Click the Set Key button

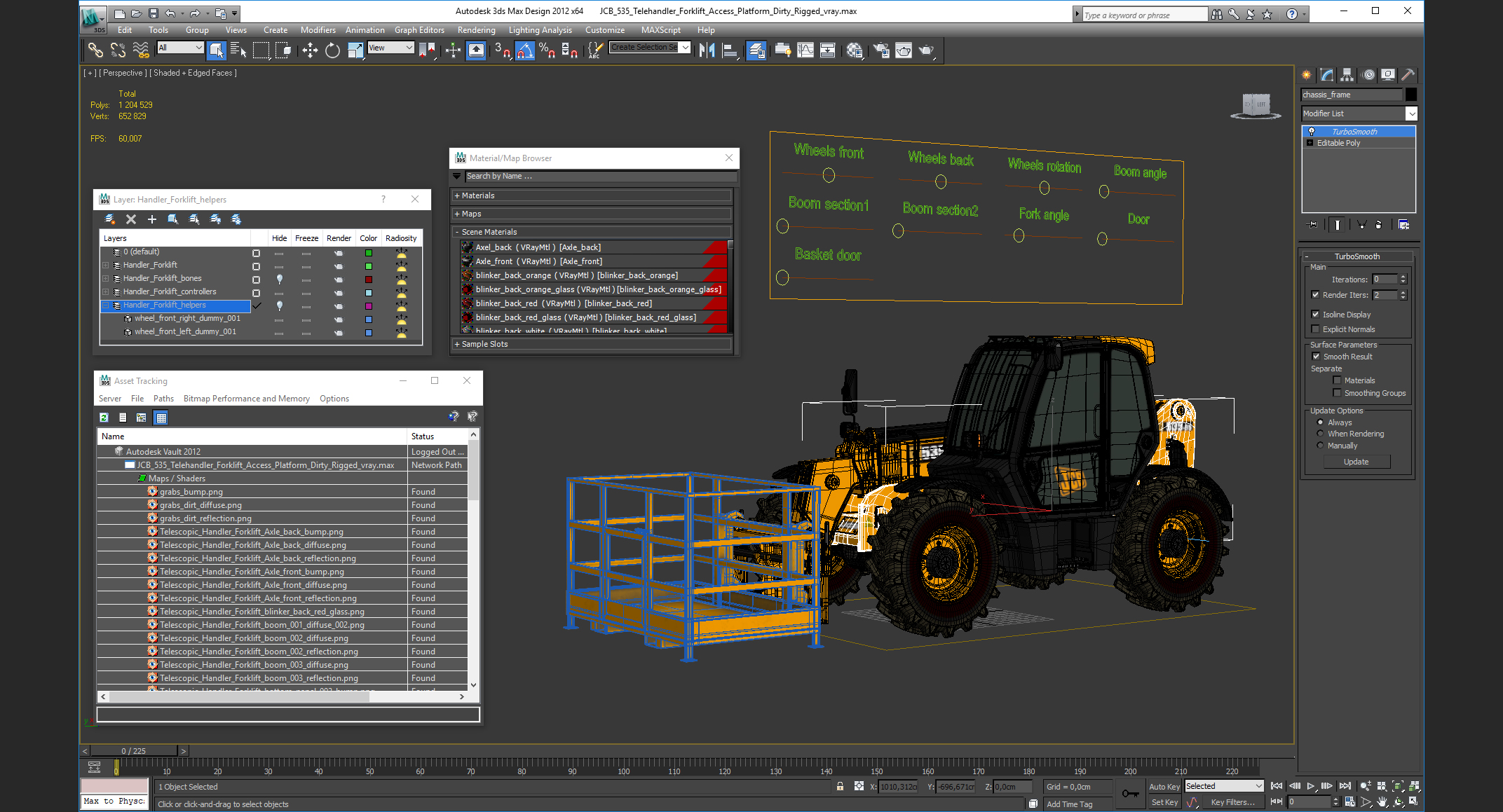pyautogui.click(x=1164, y=802)
